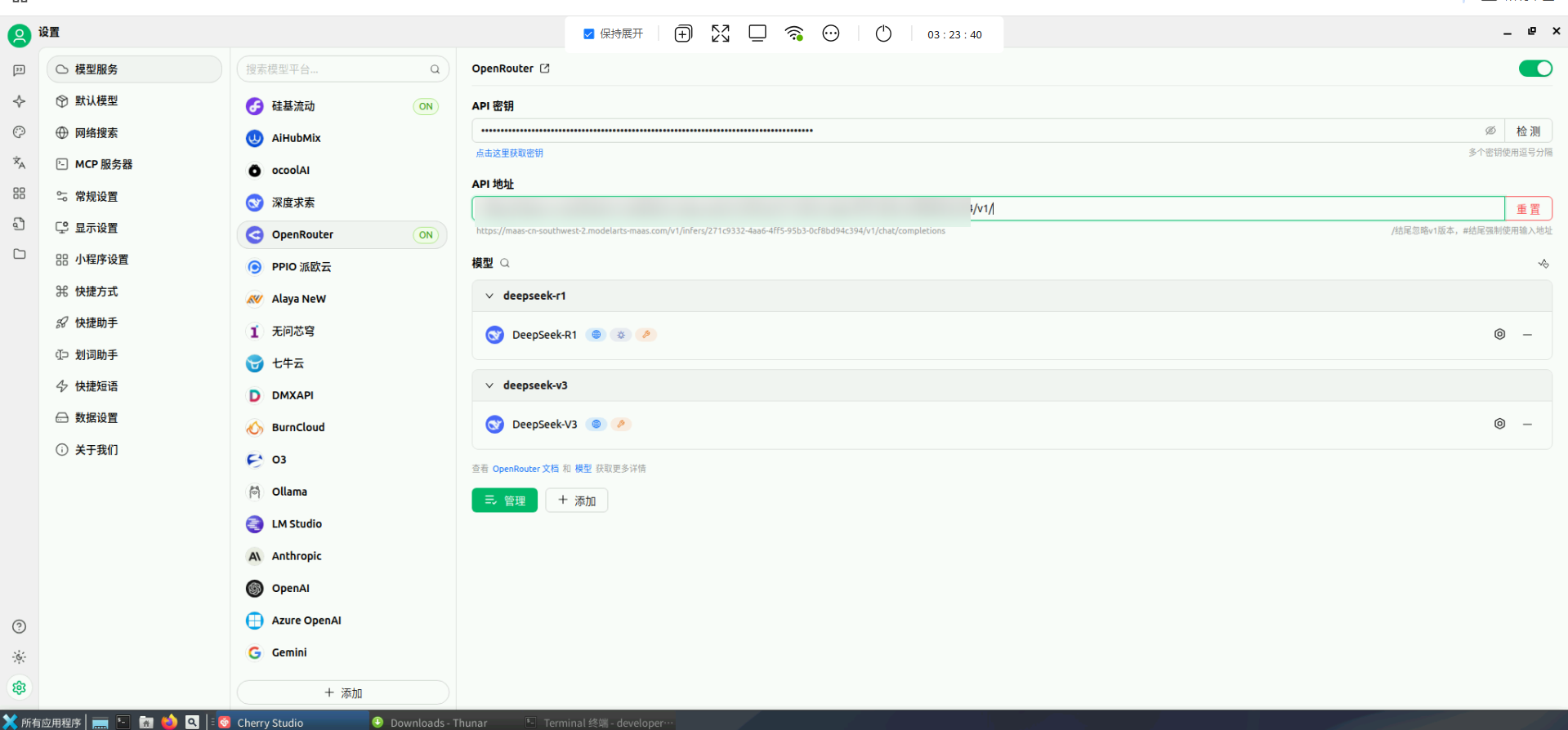This screenshot has height=730, width=1568.
Task: Click the 添加 model add button
Action: (x=577, y=501)
